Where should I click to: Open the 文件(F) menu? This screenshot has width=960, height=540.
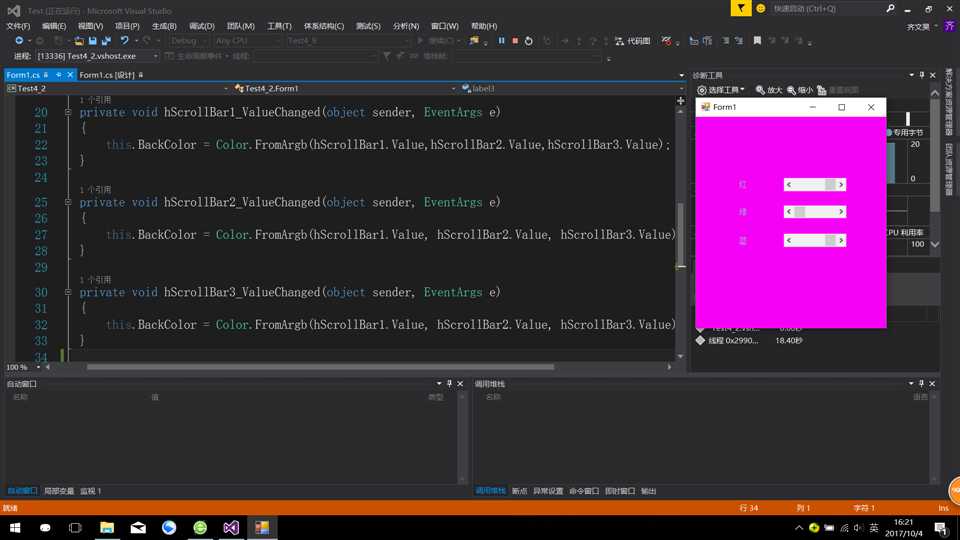click(18, 26)
